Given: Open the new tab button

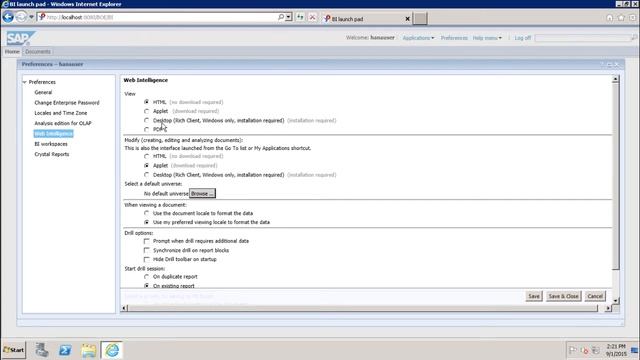Looking at the screenshot, I should coord(420,18).
